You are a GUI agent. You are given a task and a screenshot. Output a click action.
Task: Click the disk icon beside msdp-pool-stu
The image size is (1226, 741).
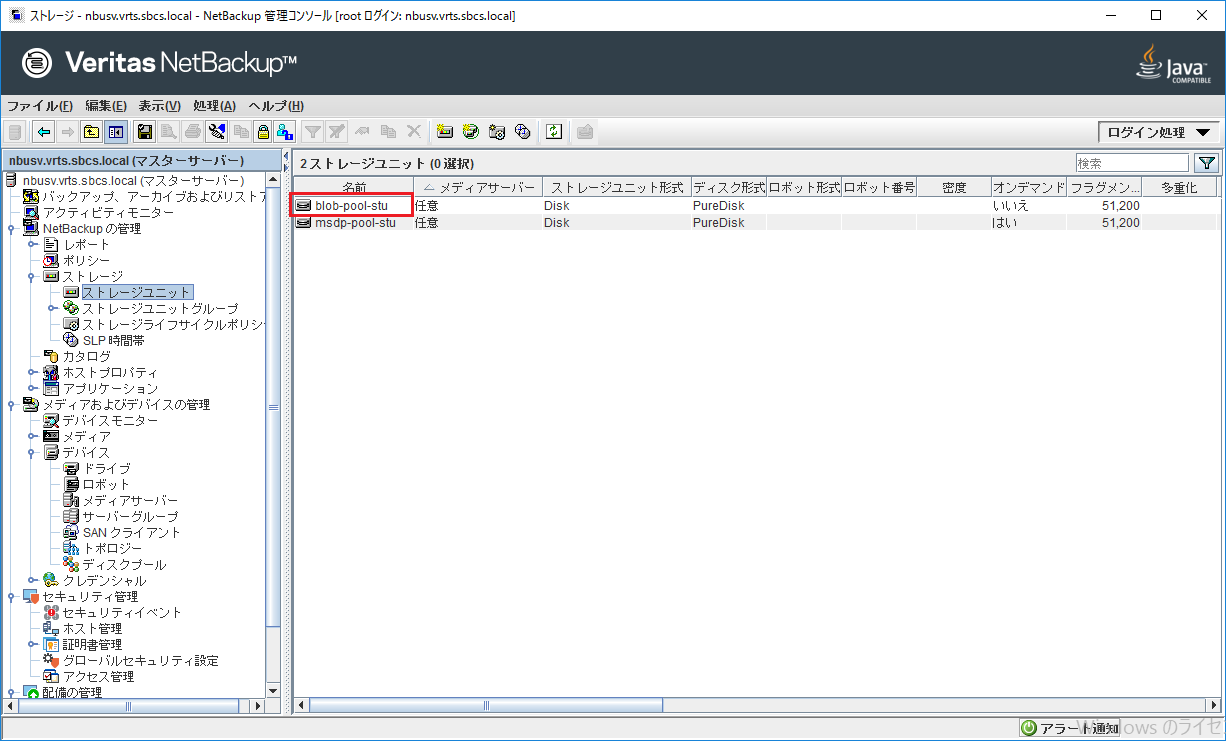[x=303, y=223]
